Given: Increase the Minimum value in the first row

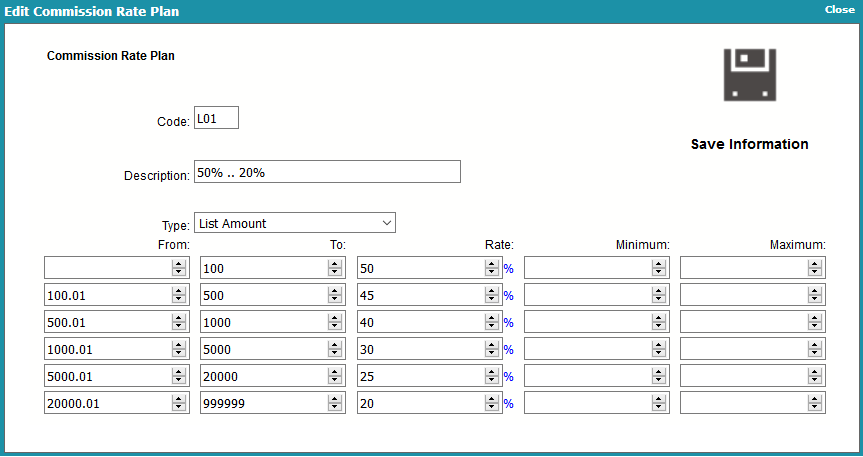Looking at the screenshot, I should click(x=658, y=264).
